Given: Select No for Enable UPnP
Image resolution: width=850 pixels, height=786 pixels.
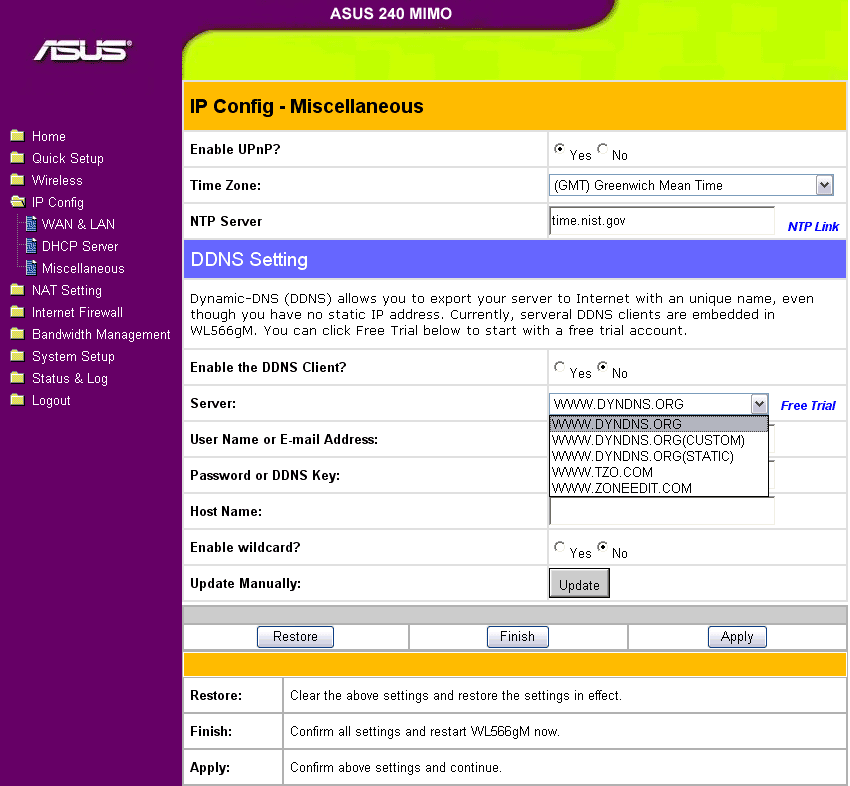Looking at the screenshot, I should [602, 149].
